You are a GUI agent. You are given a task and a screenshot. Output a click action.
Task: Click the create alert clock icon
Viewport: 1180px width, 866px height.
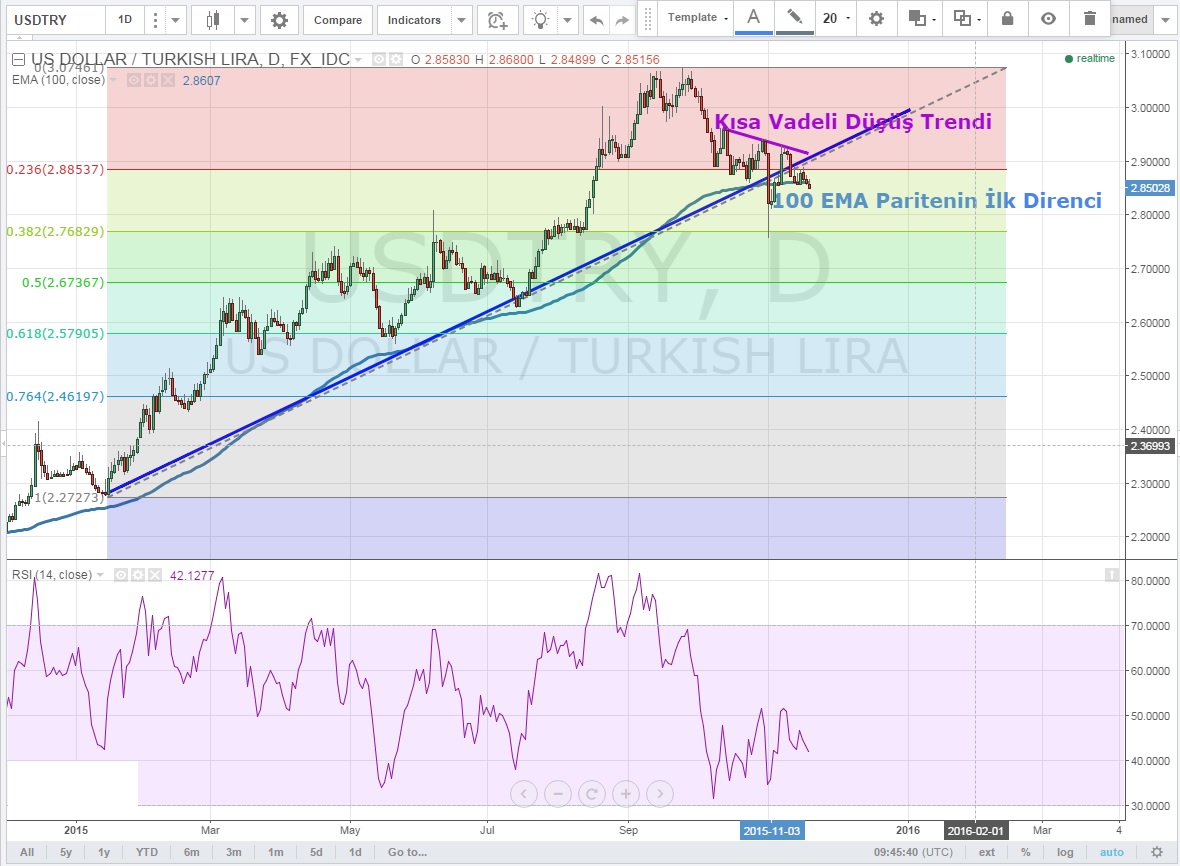coord(495,19)
